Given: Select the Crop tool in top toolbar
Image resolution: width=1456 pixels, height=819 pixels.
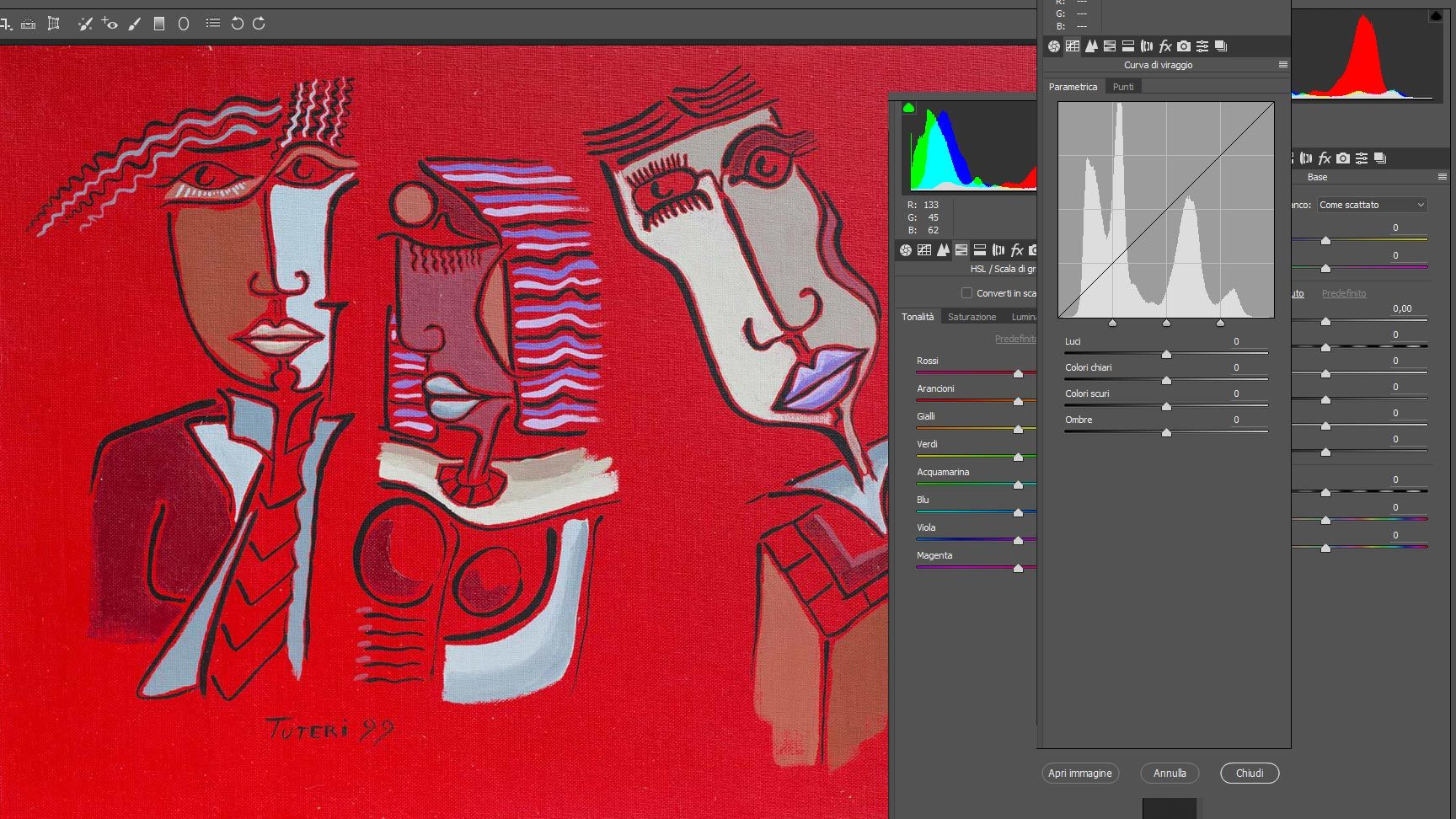Looking at the screenshot, I should click(5, 24).
